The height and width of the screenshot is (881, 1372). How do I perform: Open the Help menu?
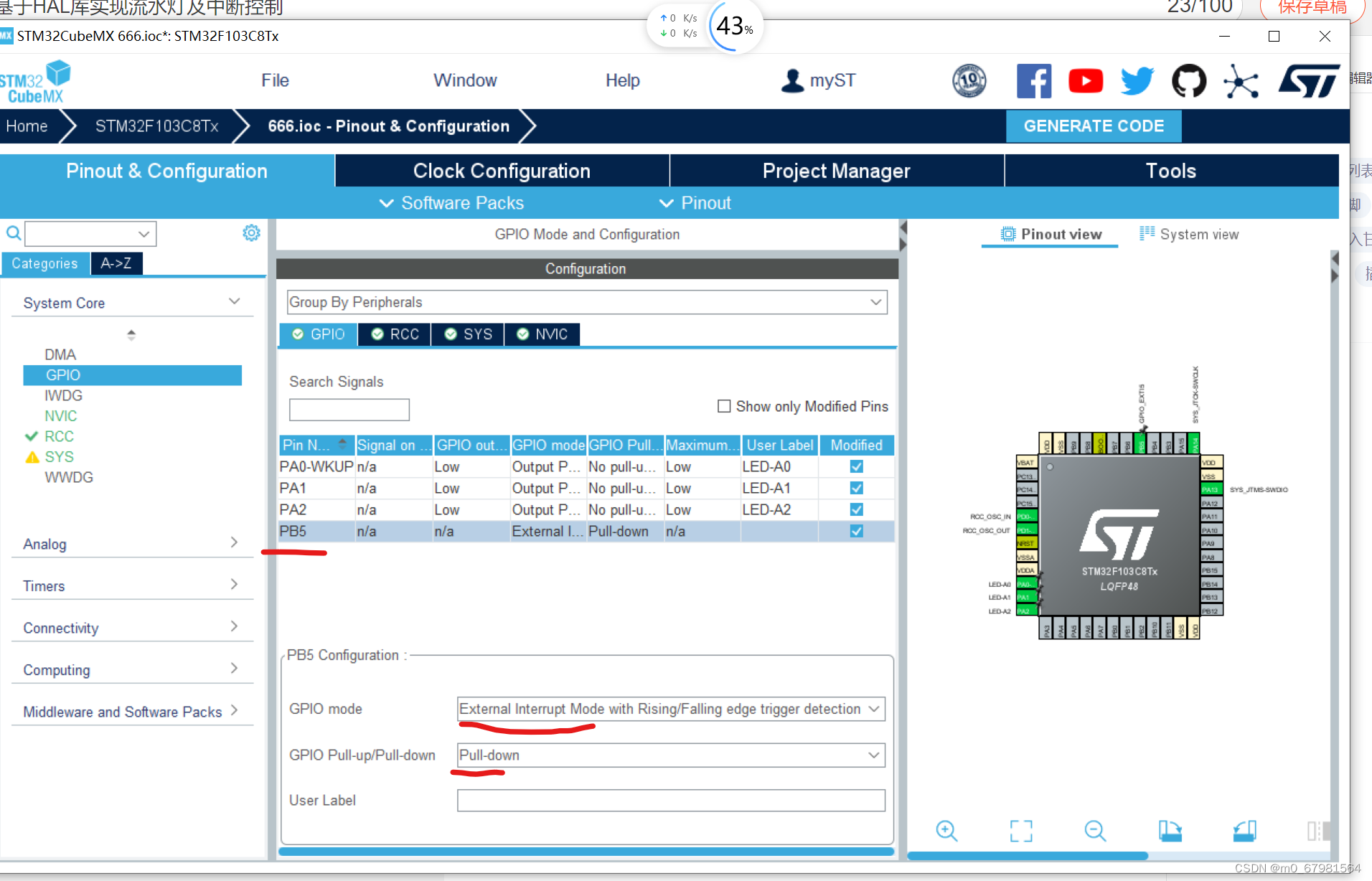(622, 80)
